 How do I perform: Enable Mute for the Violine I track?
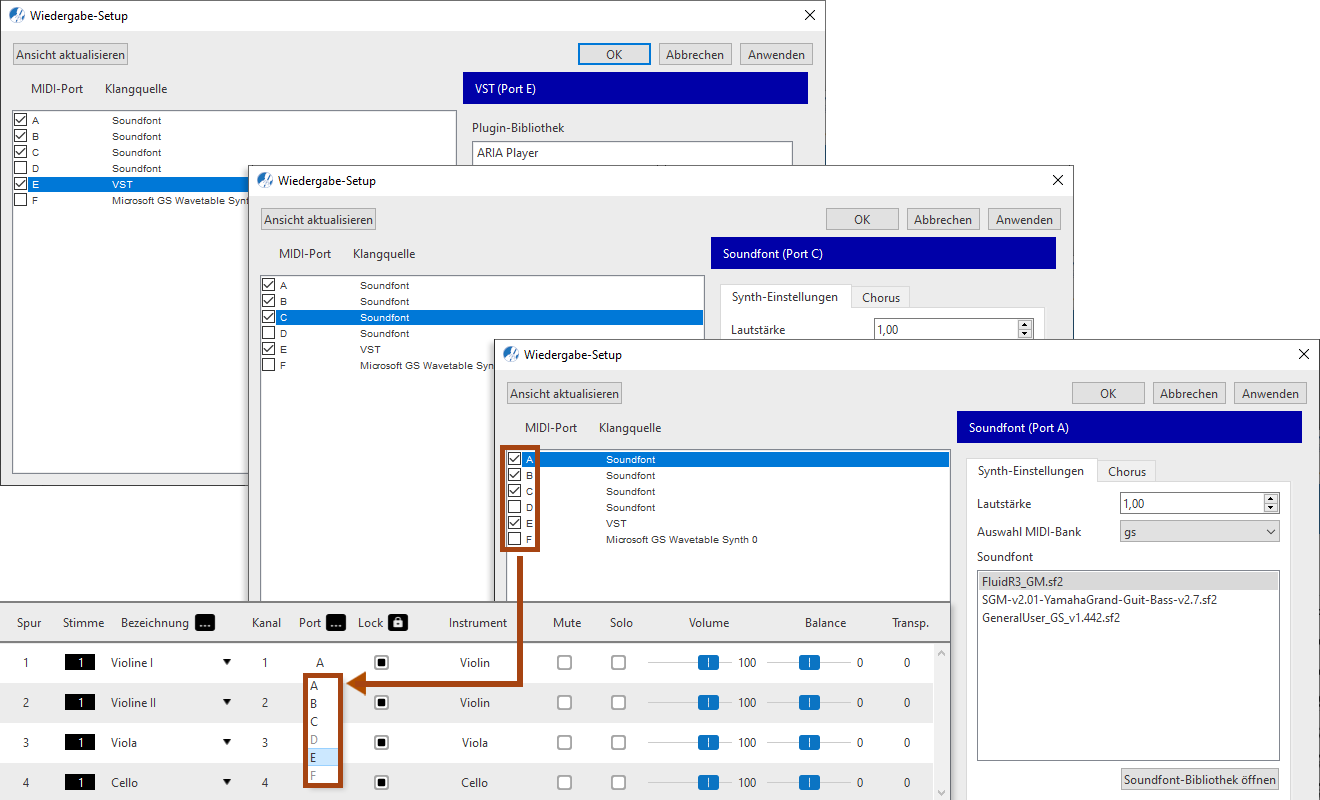(565, 662)
